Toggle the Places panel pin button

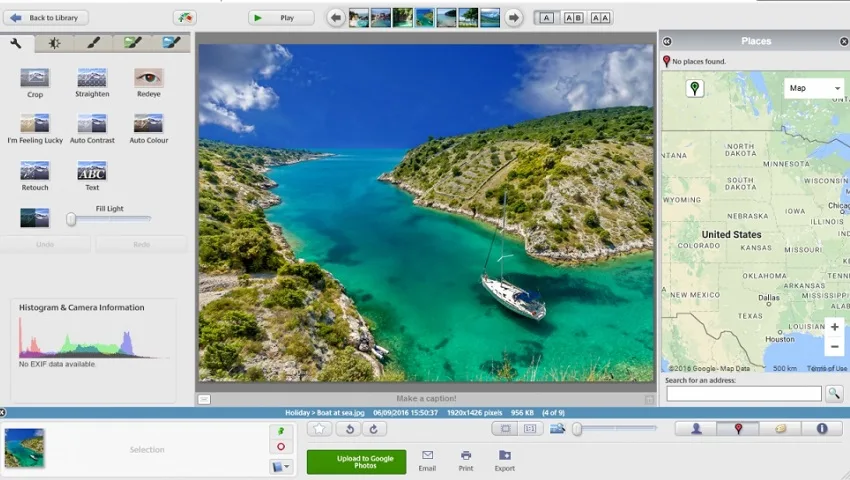(x=738, y=428)
